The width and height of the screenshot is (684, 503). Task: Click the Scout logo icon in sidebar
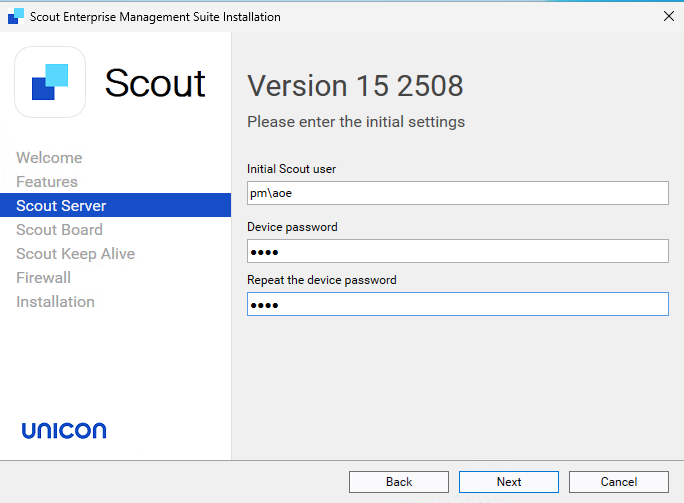(50, 82)
